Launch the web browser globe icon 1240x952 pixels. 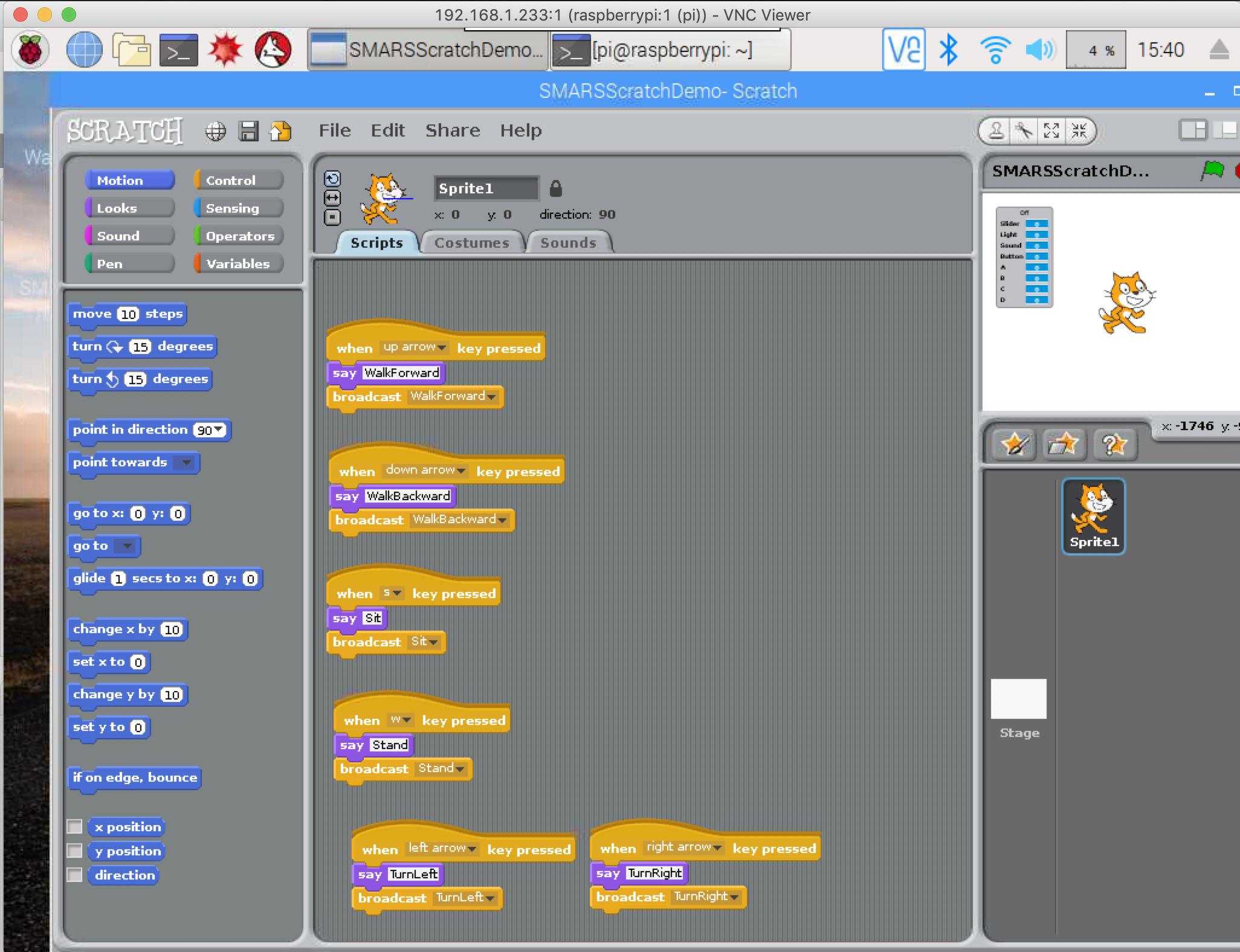(x=84, y=50)
